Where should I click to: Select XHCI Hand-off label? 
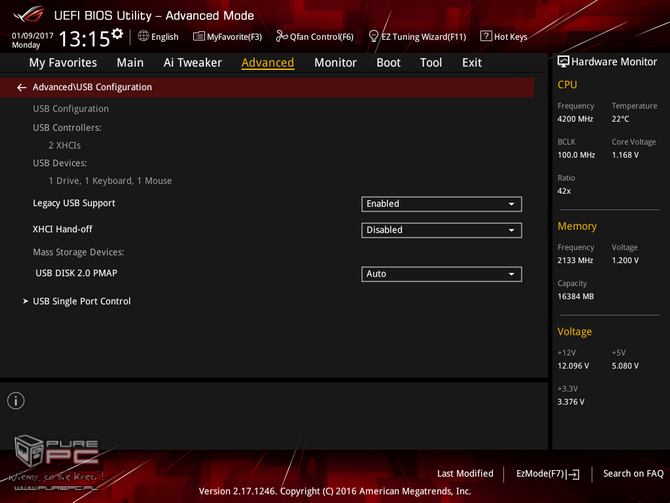62,229
